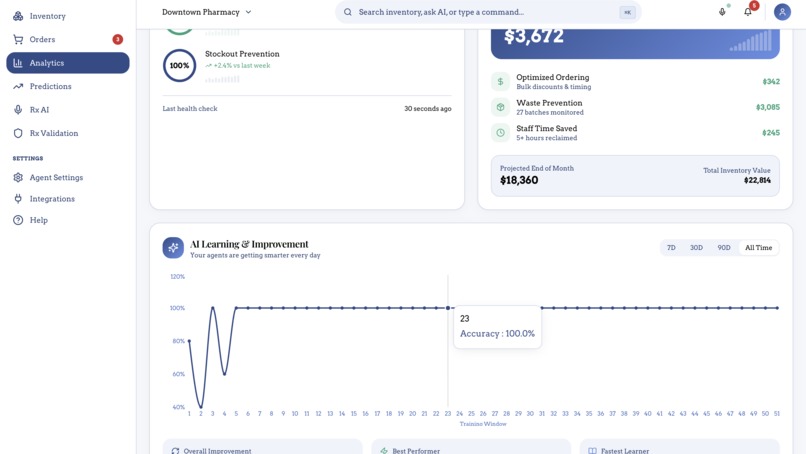Screen dimensions: 806x454
Task: Click the Predictions trend arrow icon
Action: 18,86
